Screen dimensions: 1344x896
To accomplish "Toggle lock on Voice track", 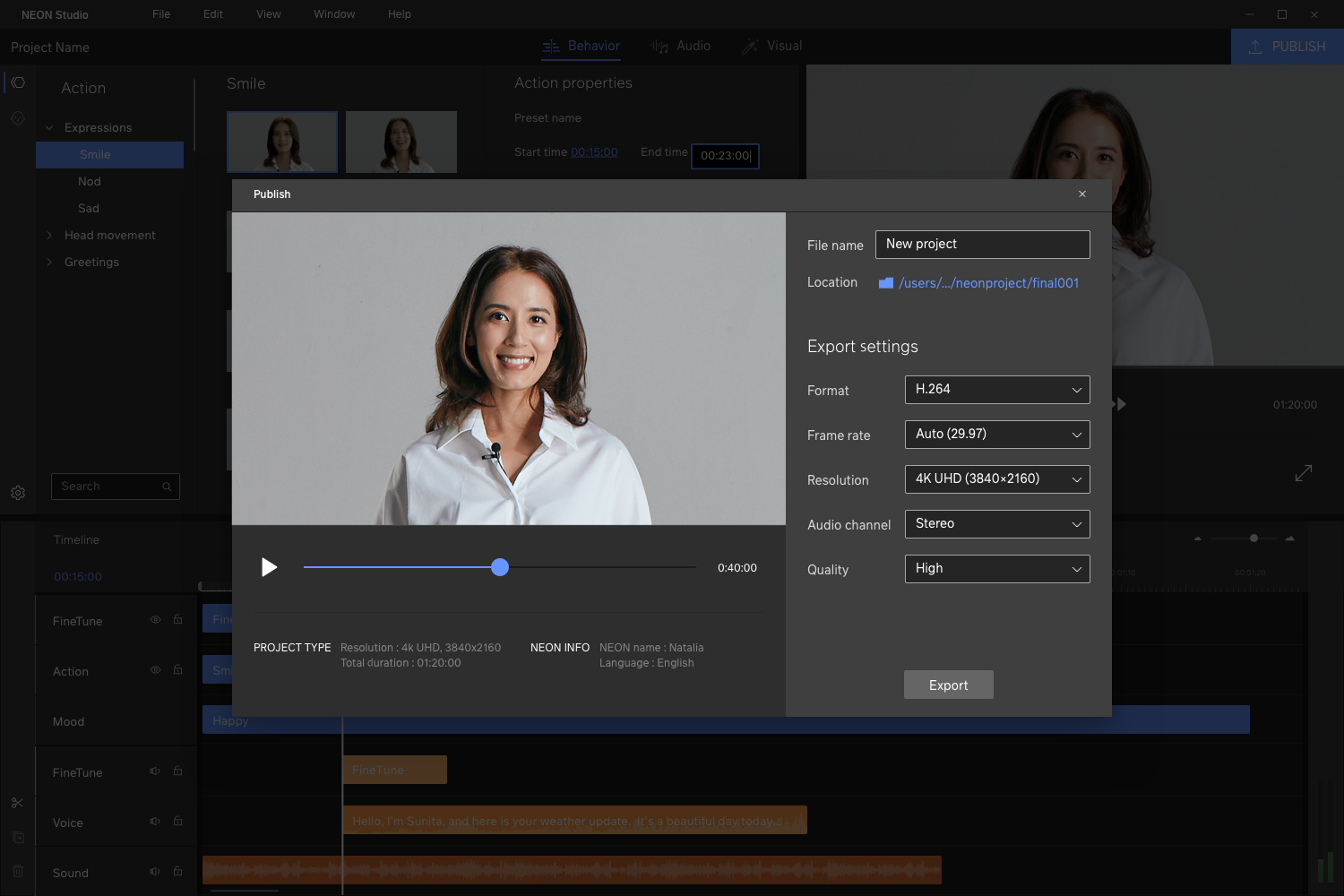I will click(177, 822).
